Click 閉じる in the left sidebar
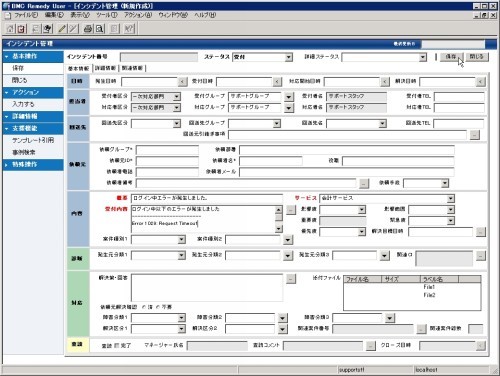Image resolution: width=500 pixels, height=376 pixels. click(19, 80)
